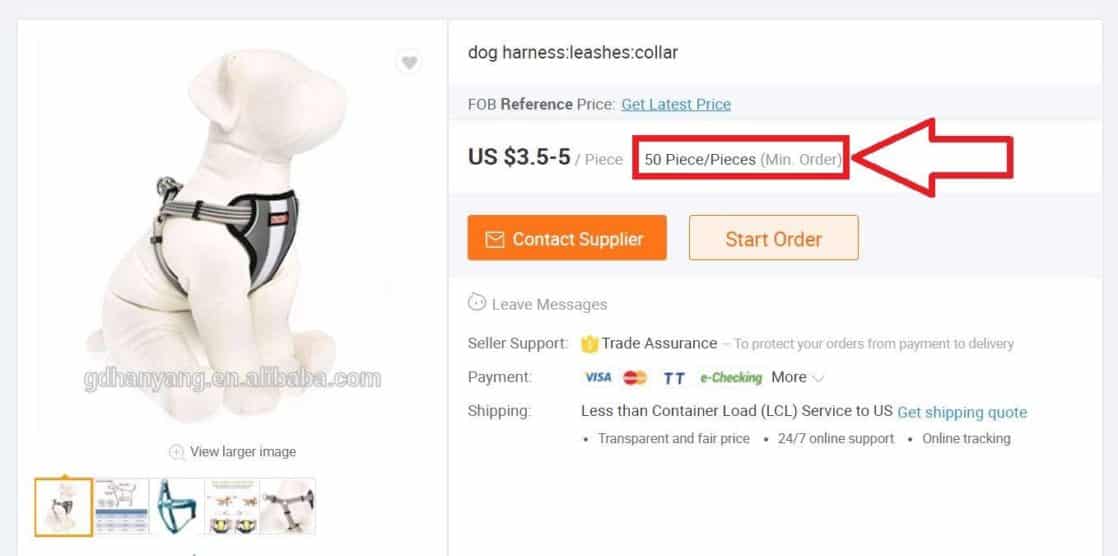
Task: Click the e-Checking payment logo
Action: click(x=731, y=378)
